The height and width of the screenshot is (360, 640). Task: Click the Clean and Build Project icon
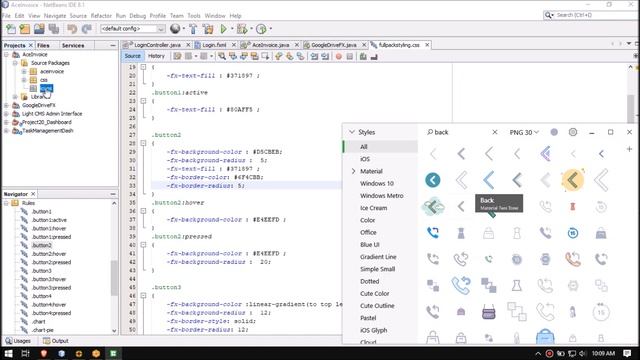pos(208,29)
